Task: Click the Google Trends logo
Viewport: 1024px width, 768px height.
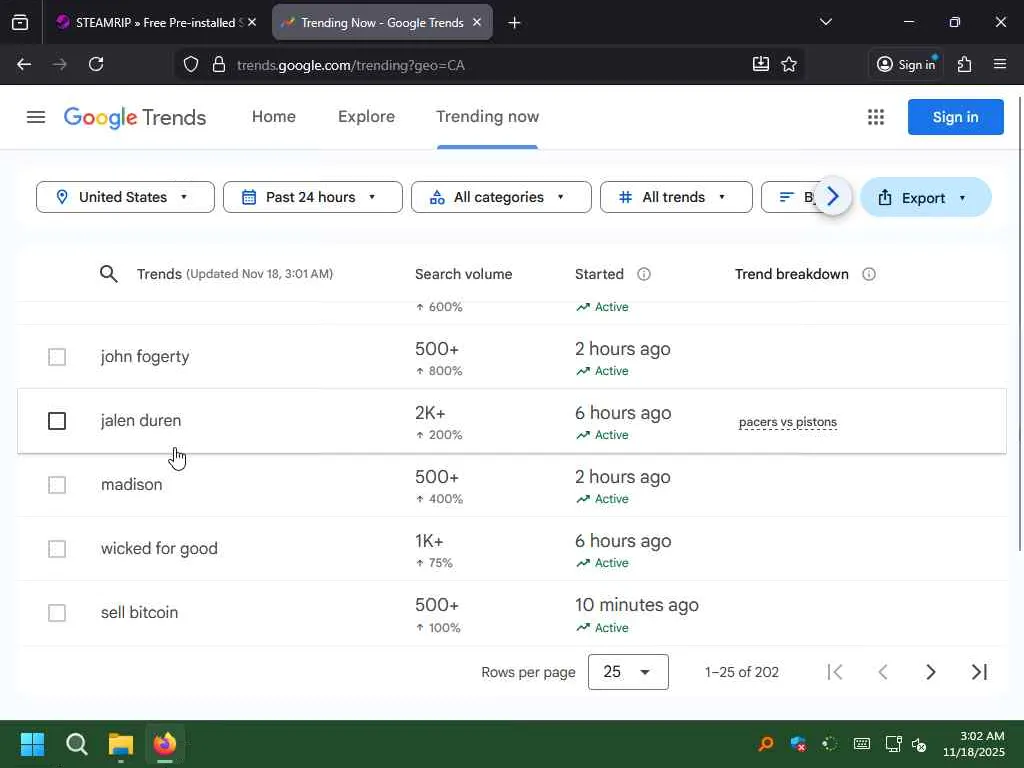Action: (x=135, y=118)
